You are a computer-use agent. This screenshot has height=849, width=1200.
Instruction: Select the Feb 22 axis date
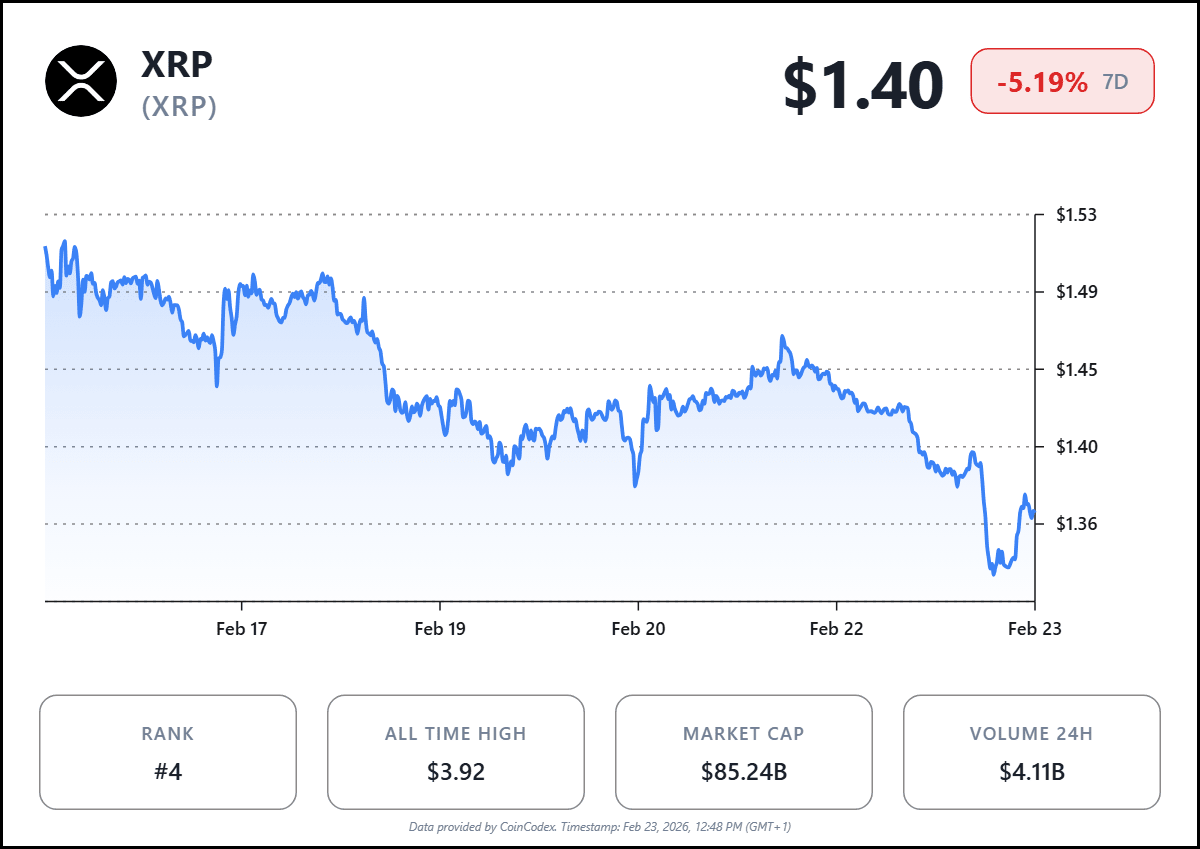click(x=836, y=629)
